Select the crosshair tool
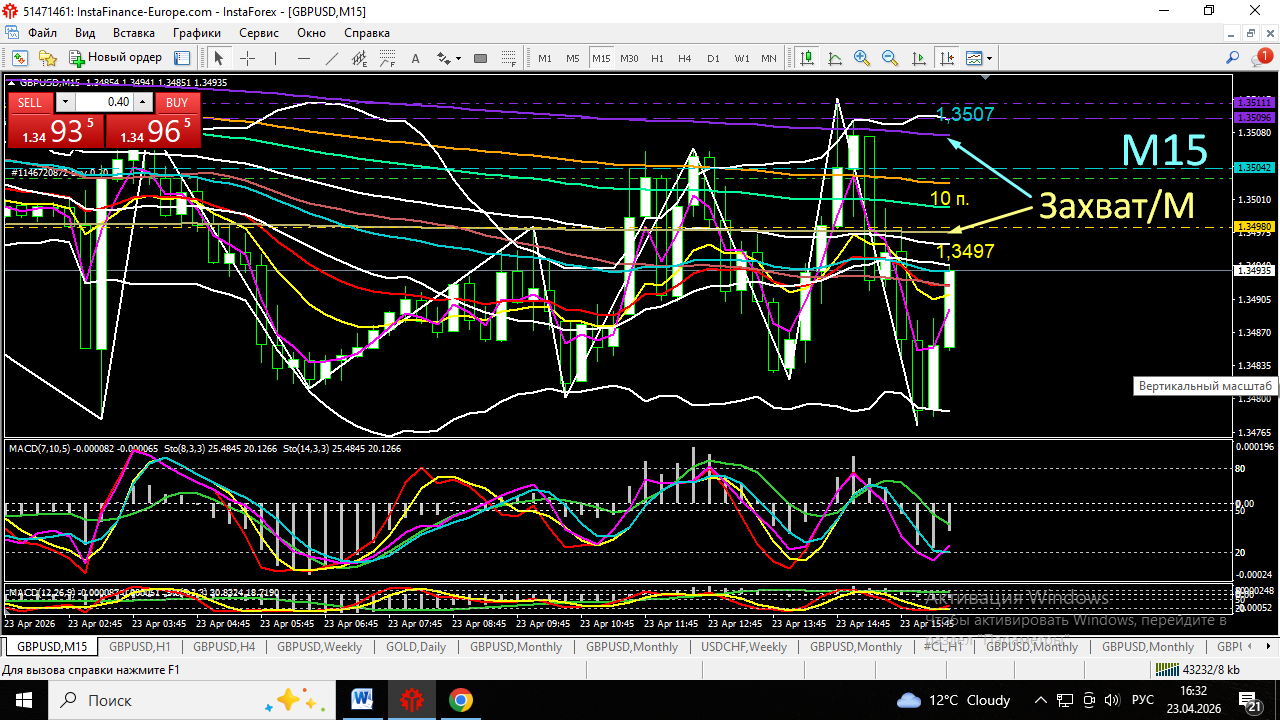This screenshot has height=720, width=1280. coord(247,58)
